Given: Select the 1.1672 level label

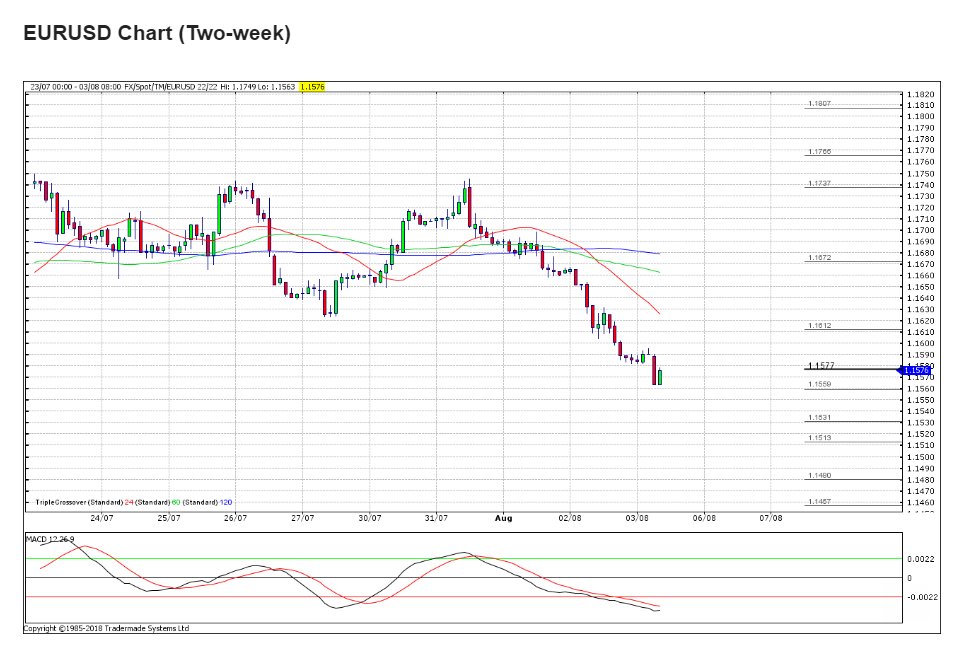Looking at the screenshot, I should [x=820, y=257].
